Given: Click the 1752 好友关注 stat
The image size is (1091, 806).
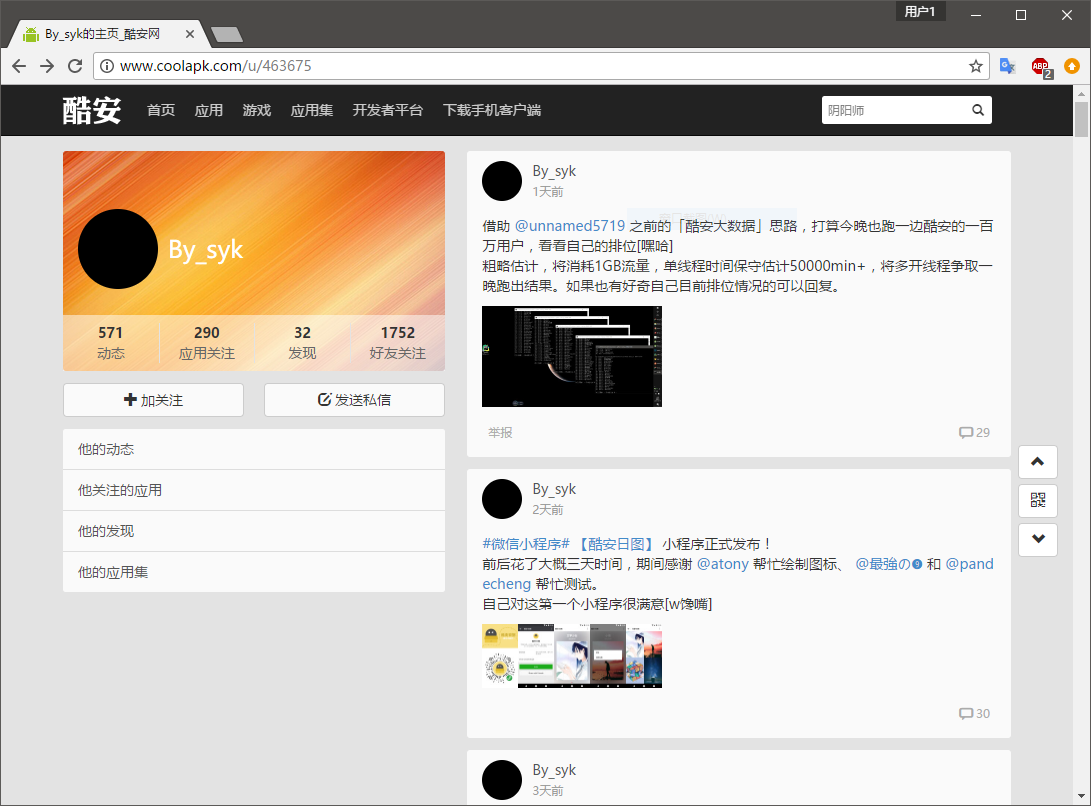Looking at the screenshot, I should click(x=397, y=342).
